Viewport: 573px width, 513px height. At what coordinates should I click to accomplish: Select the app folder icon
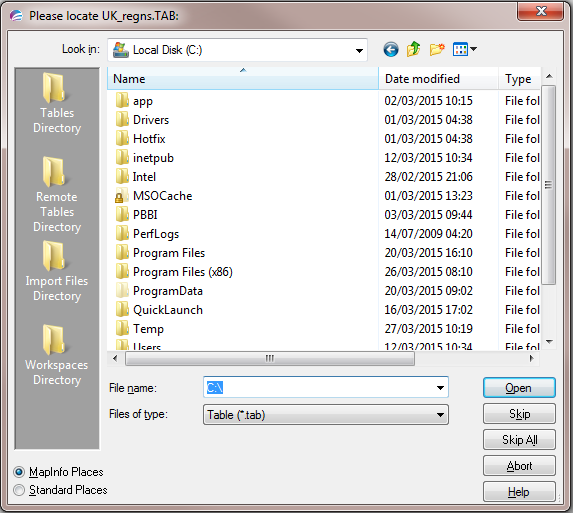pos(122,100)
